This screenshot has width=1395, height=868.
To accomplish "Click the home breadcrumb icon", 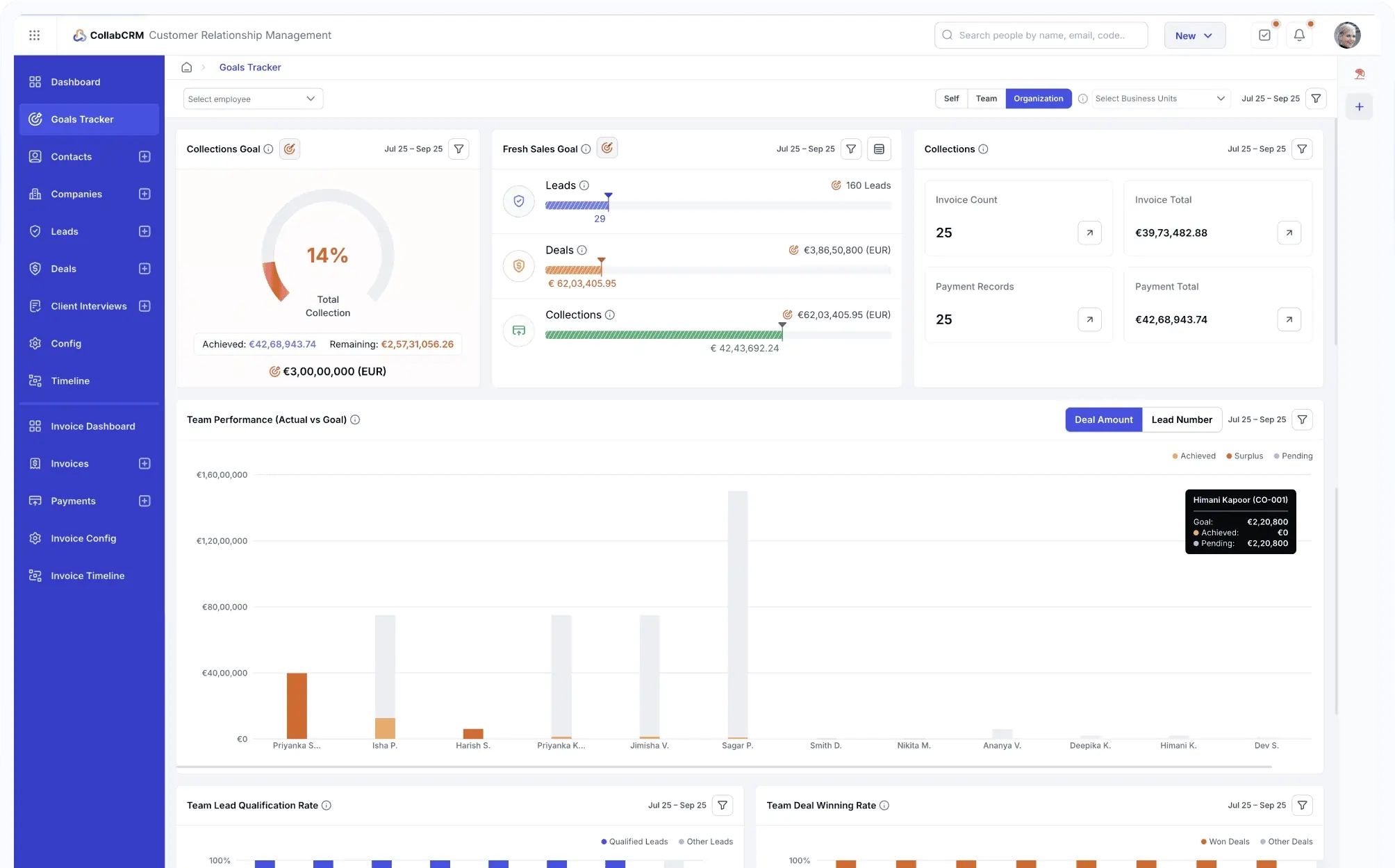I will 186,67.
